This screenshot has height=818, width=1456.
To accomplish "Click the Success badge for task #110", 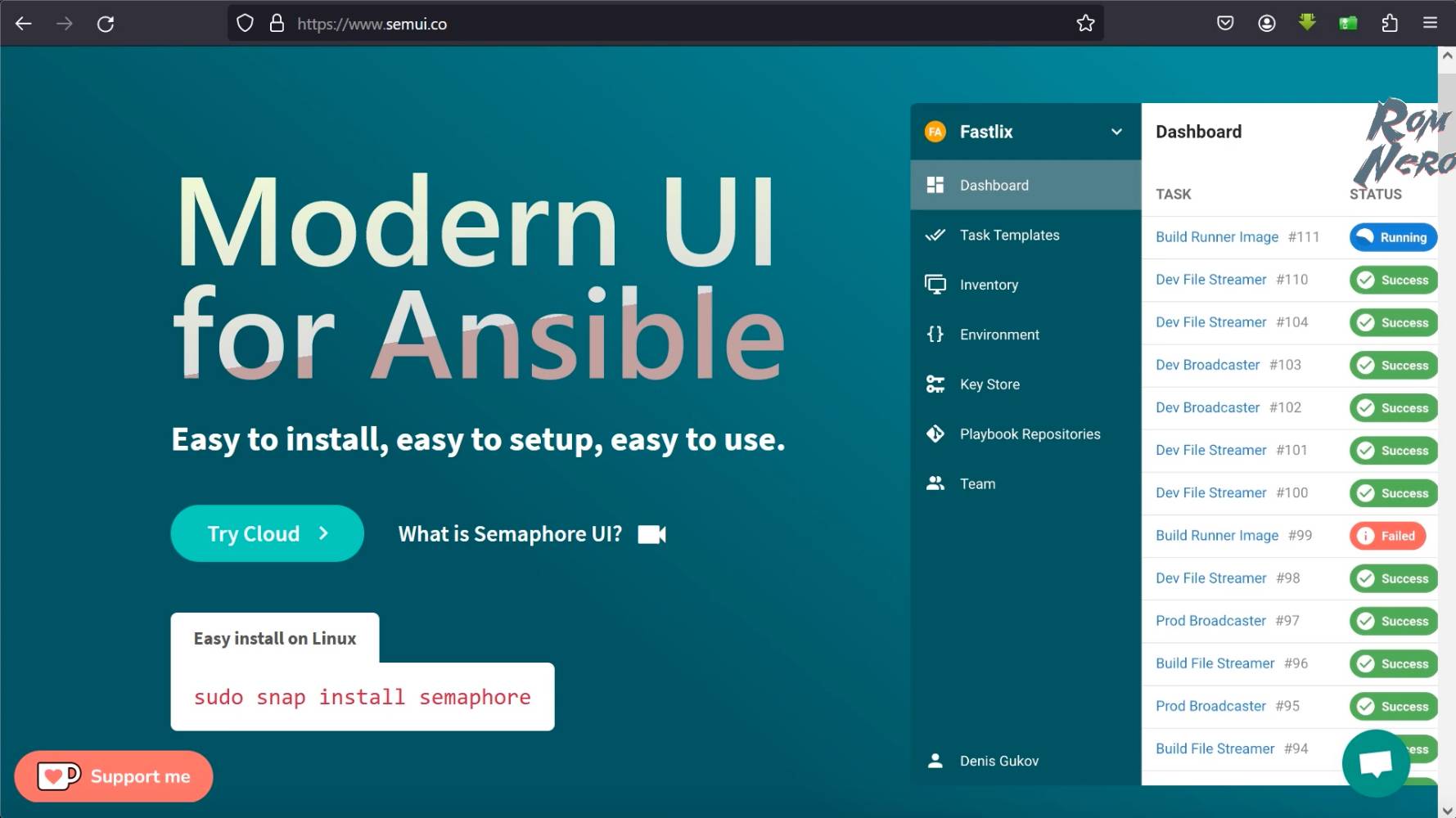I will [x=1394, y=280].
